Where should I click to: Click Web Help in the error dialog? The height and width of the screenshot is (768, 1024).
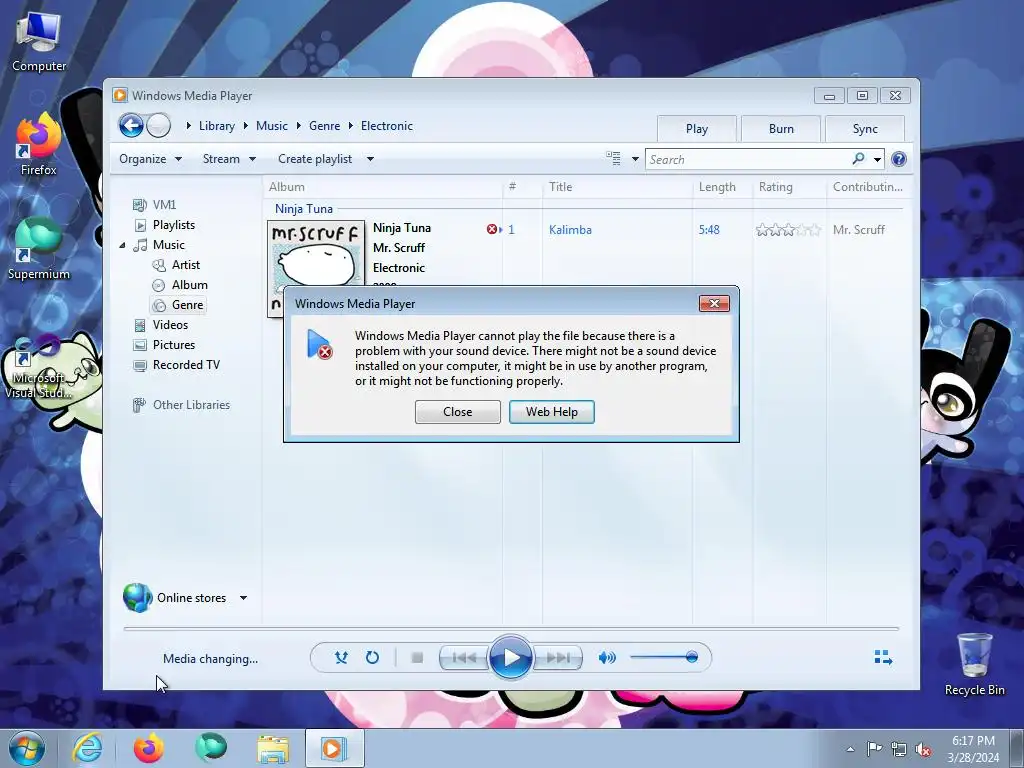[x=552, y=412]
